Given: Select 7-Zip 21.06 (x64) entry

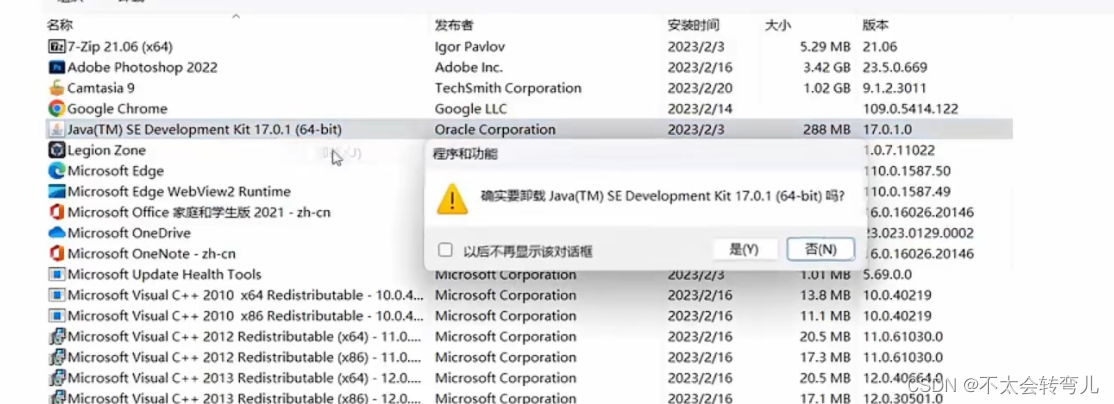Looking at the screenshot, I should coord(120,47).
